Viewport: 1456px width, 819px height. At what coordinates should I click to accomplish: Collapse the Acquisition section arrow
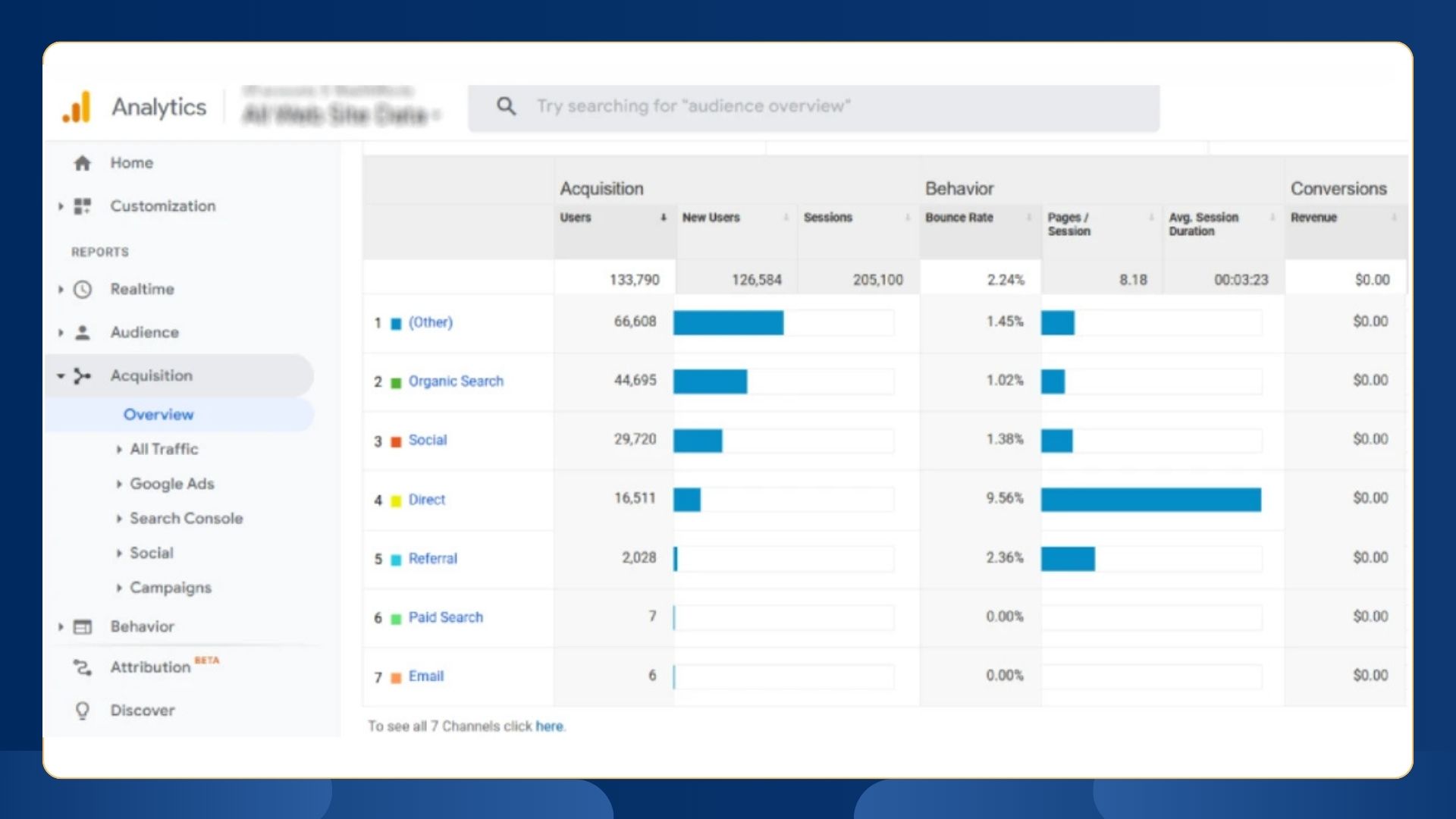[61, 375]
